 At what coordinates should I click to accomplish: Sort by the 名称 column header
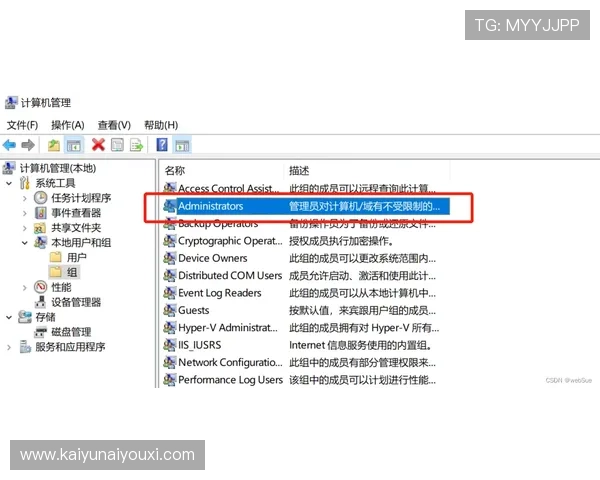(x=175, y=171)
